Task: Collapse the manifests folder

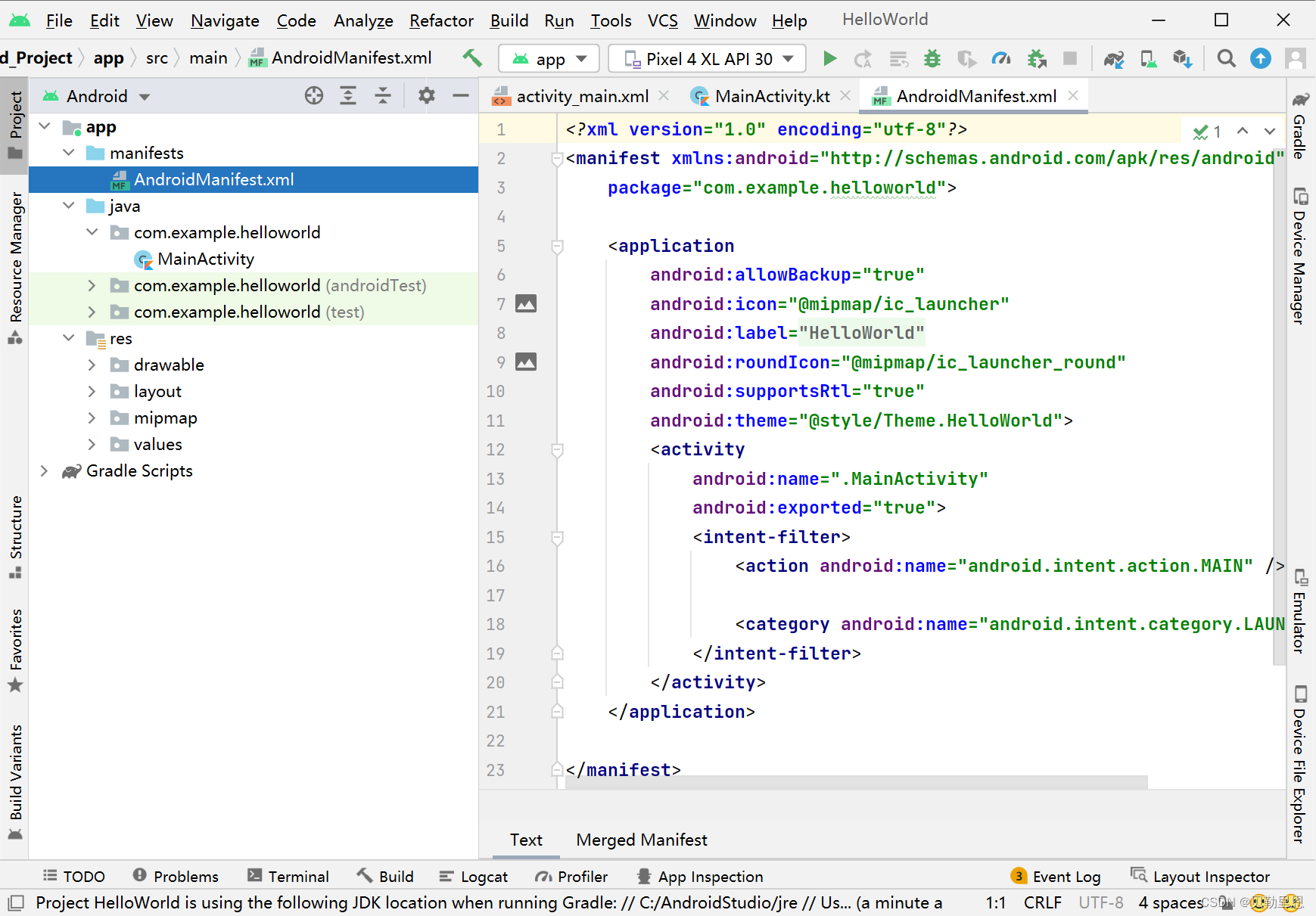Action: [x=69, y=153]
